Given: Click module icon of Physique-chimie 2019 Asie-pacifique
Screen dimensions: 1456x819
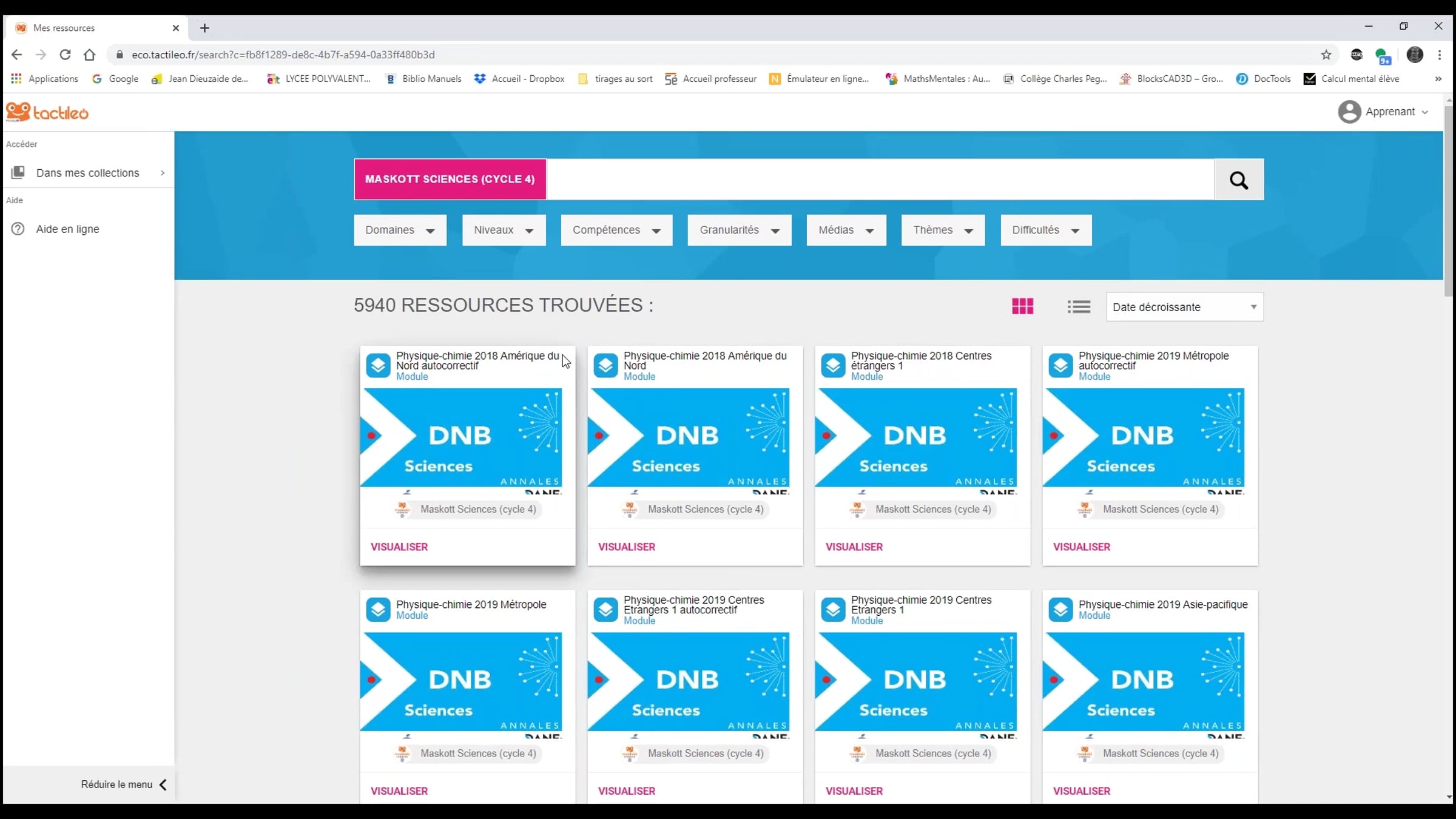Looking at the screenshot, I should 1060,610.
